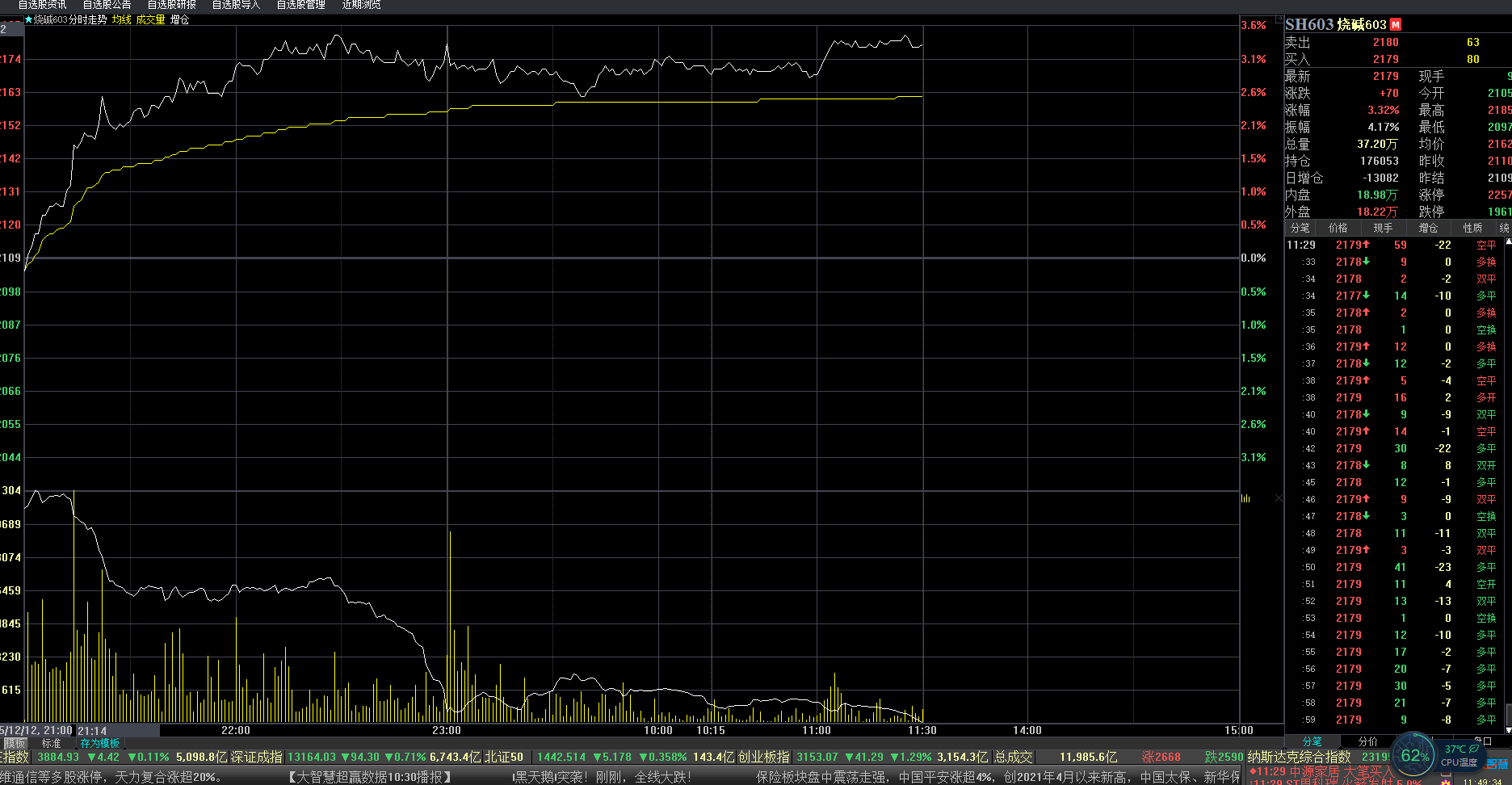Click the 北证50 index in status bar
Screen dimensions: 1512x785
503,757
